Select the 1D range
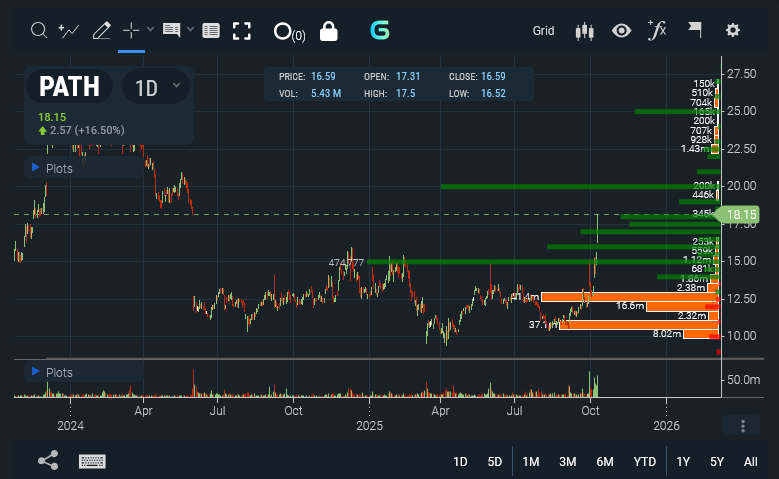The image size is (779, 479). [460, 462]
